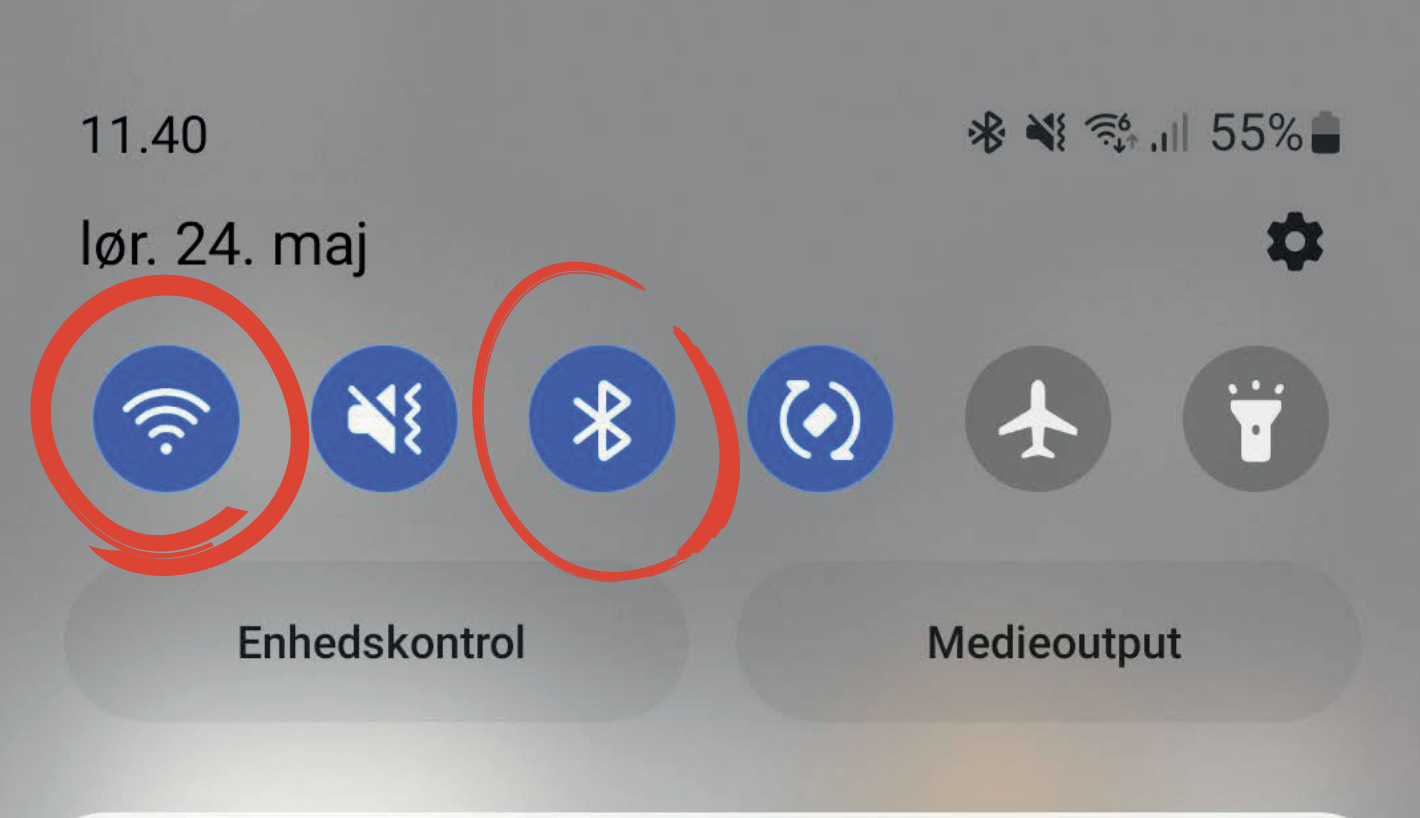Turn on the flashlight tile

(x=1256, y=418)
